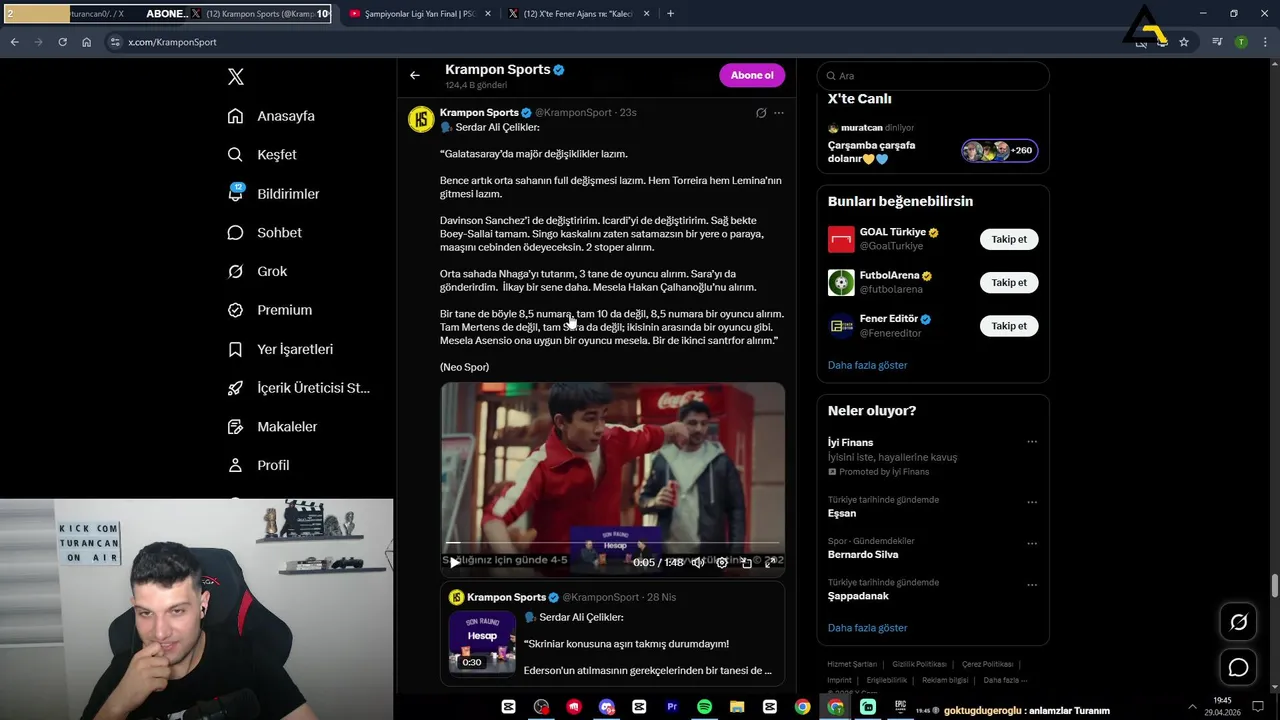Follow Fener Editör
Image resolution: width=1280 pixels, height=720 pixels.
click(1009, 326)
